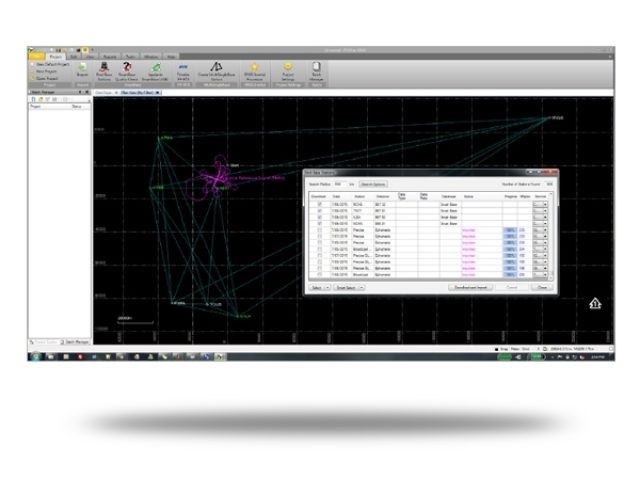640x480 pixels.
Task: Click the Status column header
Action: click(x=469, y=197)
